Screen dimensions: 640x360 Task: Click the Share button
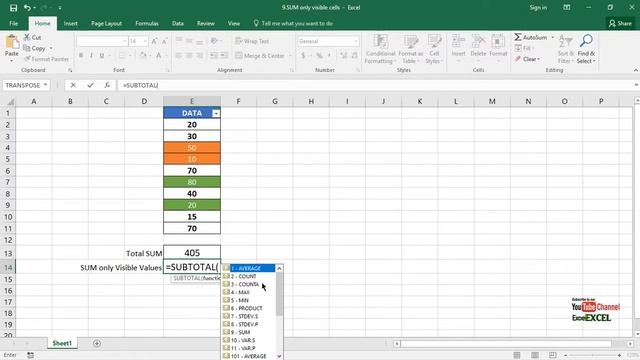[620, 23]
